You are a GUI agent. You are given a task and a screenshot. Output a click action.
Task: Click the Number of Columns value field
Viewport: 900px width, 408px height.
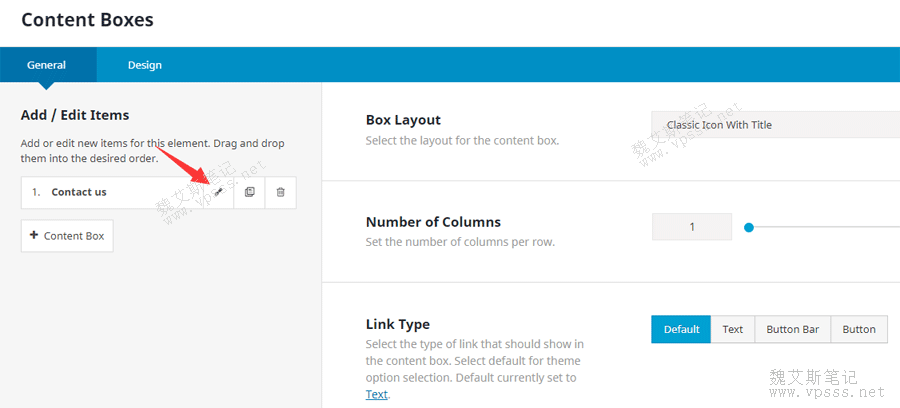pos(692,227)
